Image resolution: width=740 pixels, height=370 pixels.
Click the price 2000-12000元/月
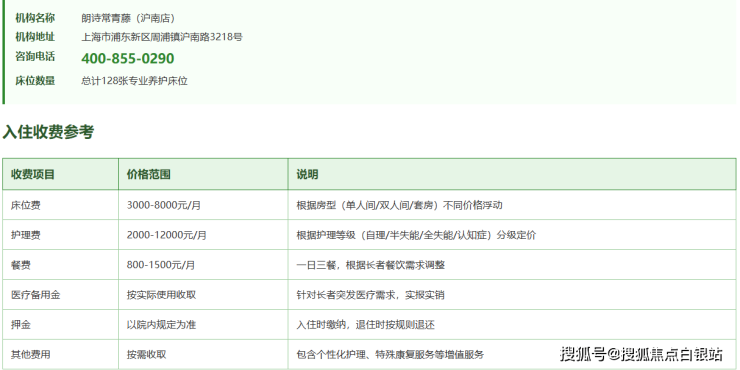coord(167,235)
